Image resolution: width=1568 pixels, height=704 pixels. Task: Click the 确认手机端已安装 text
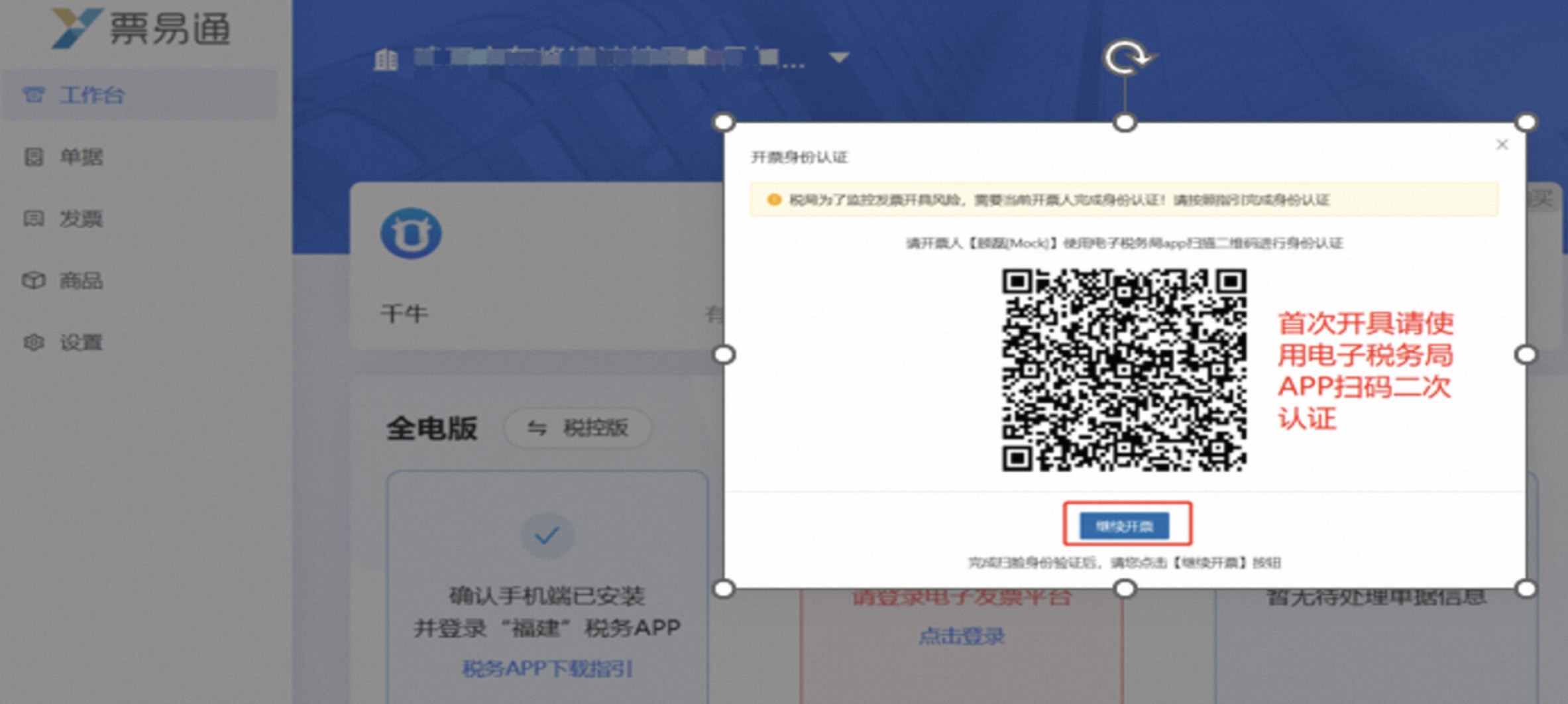click(x=547, y=597)
